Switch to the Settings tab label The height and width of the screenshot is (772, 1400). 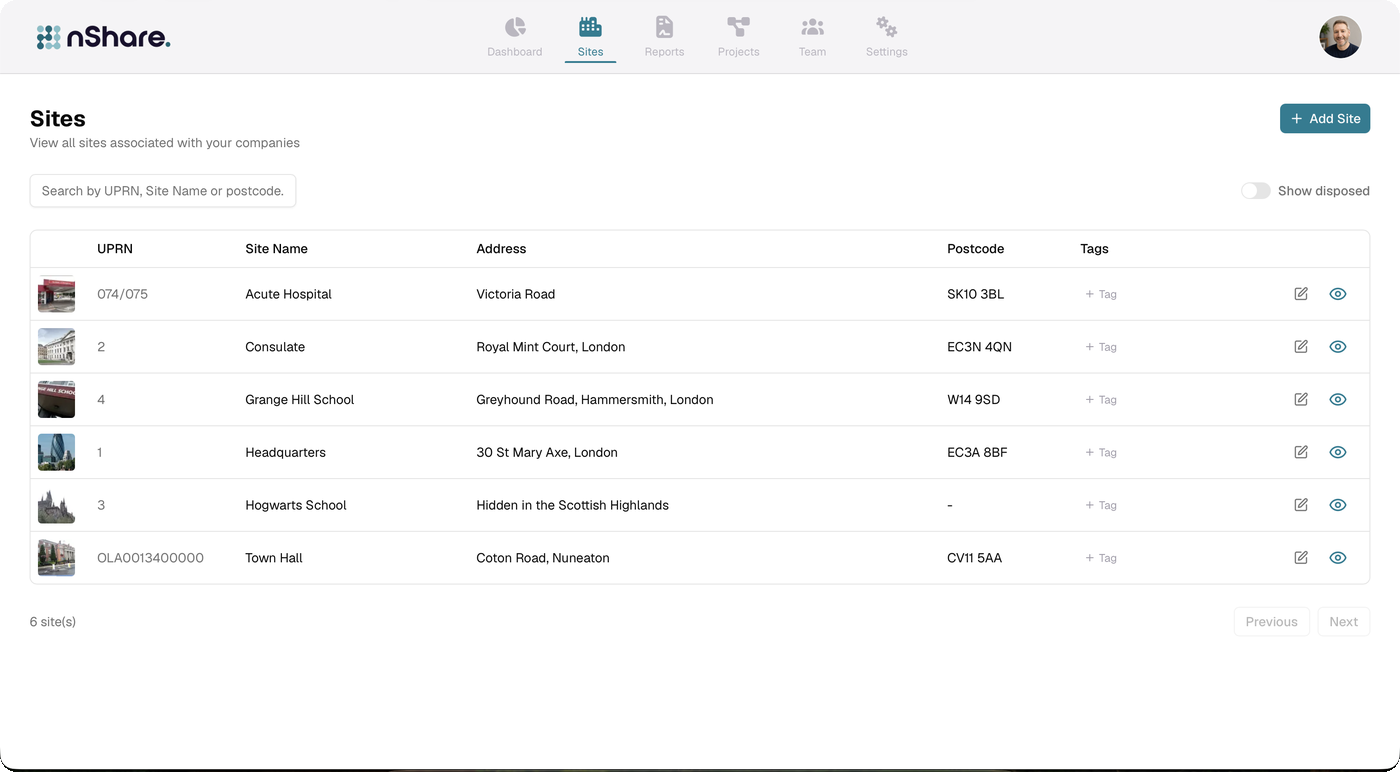point(886,52)
